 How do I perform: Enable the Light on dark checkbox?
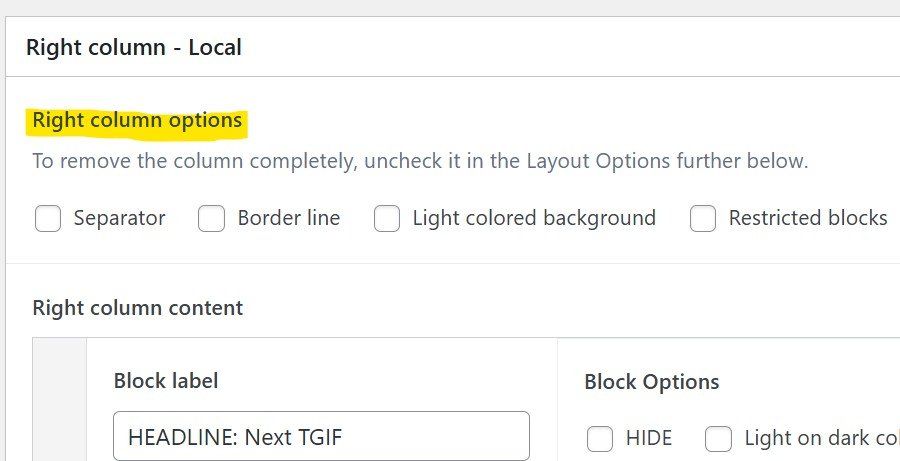(x=719, y=438)
